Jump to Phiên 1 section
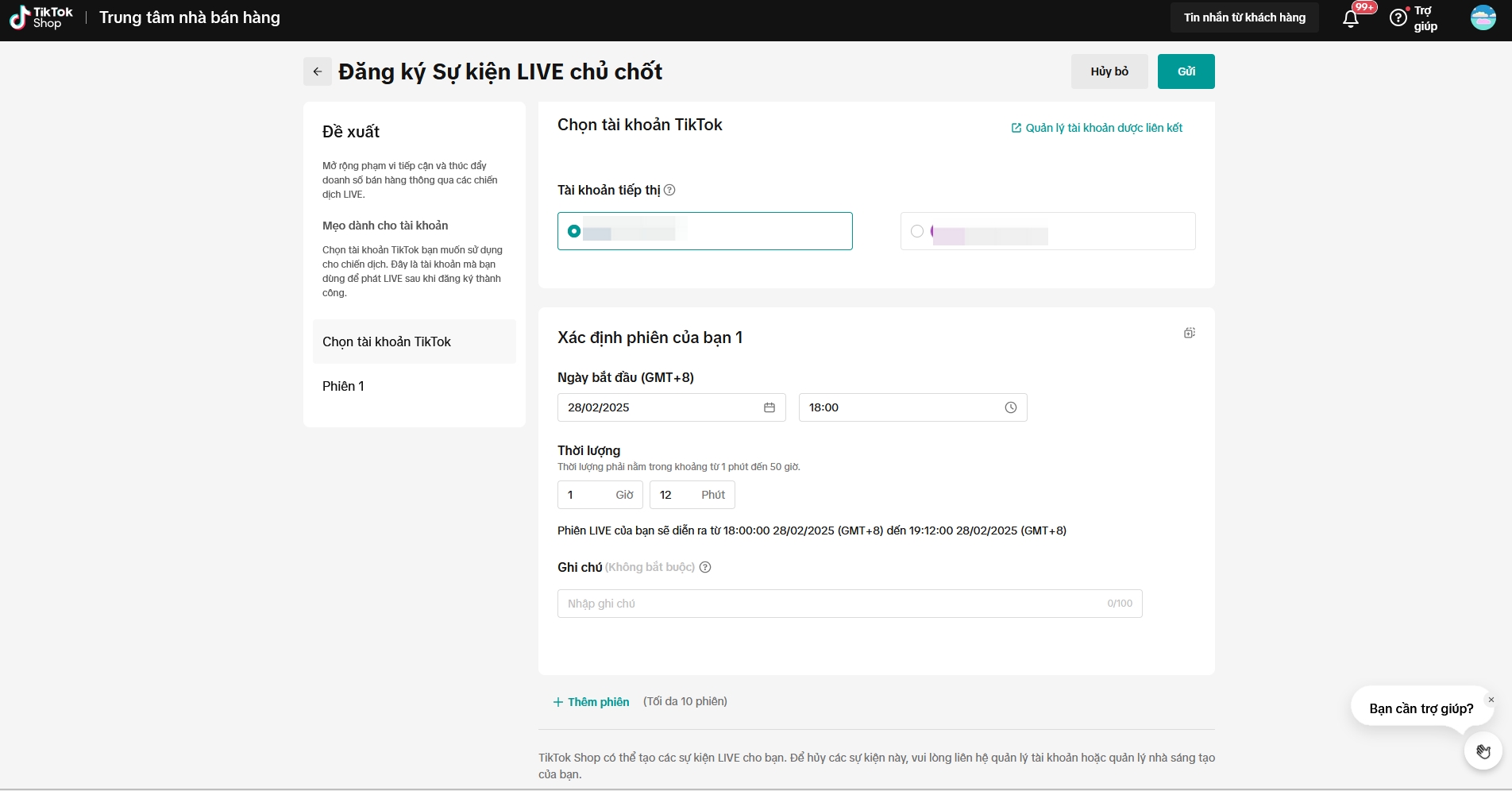 coord(415,386)
